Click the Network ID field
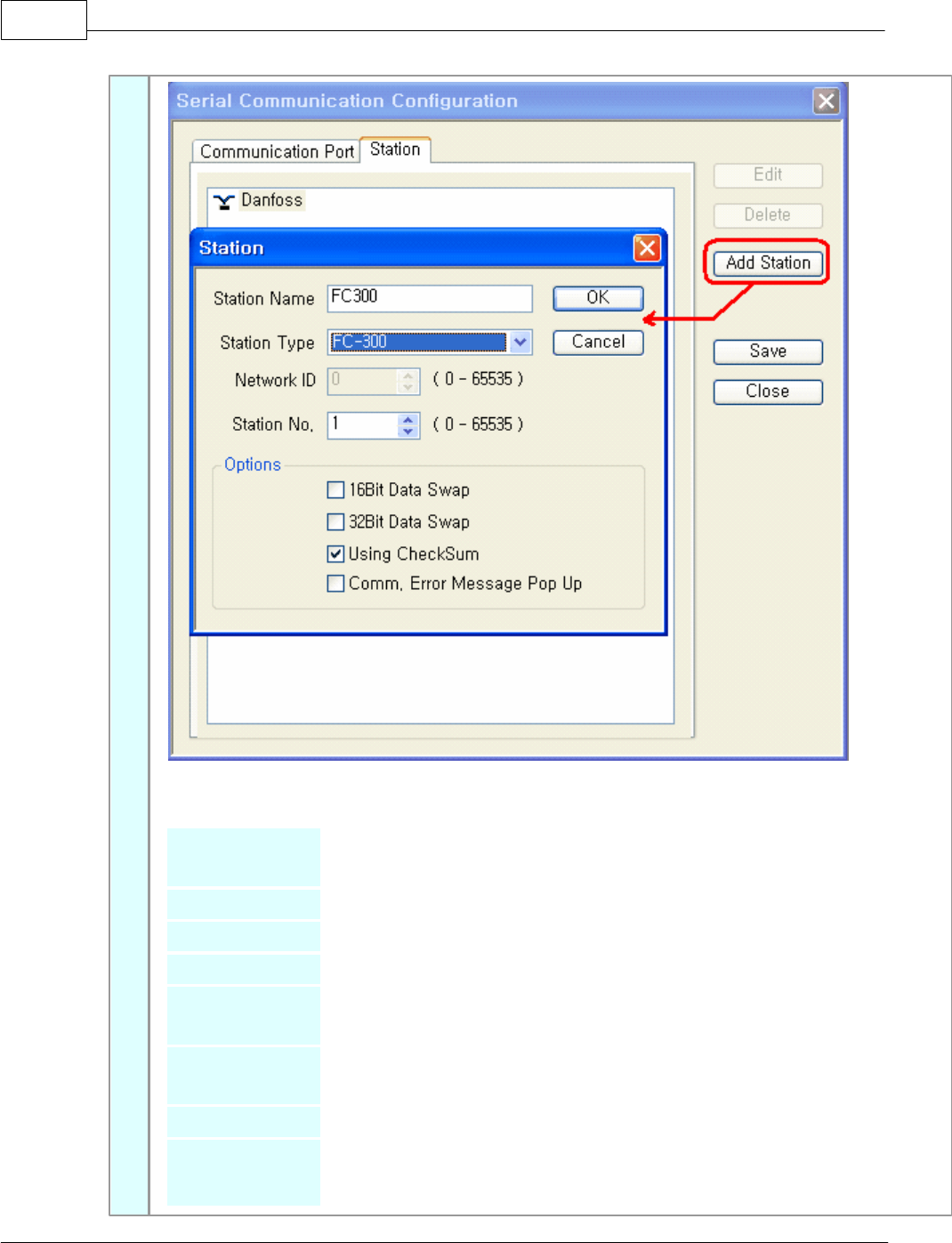952x1243 pixels. (363, 381)
